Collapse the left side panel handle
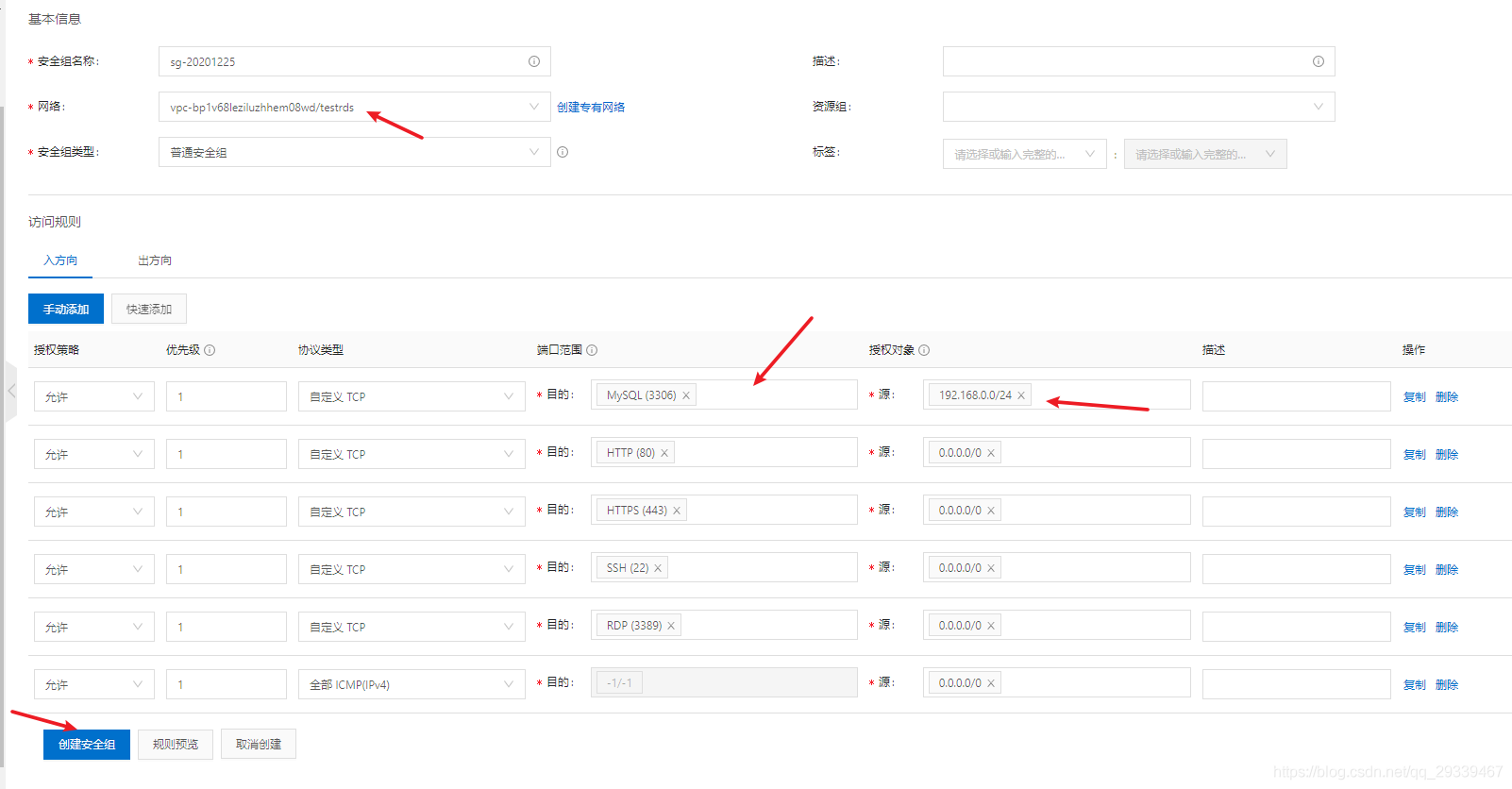Viewport: 1512px width, 789px height. (11, 391)
